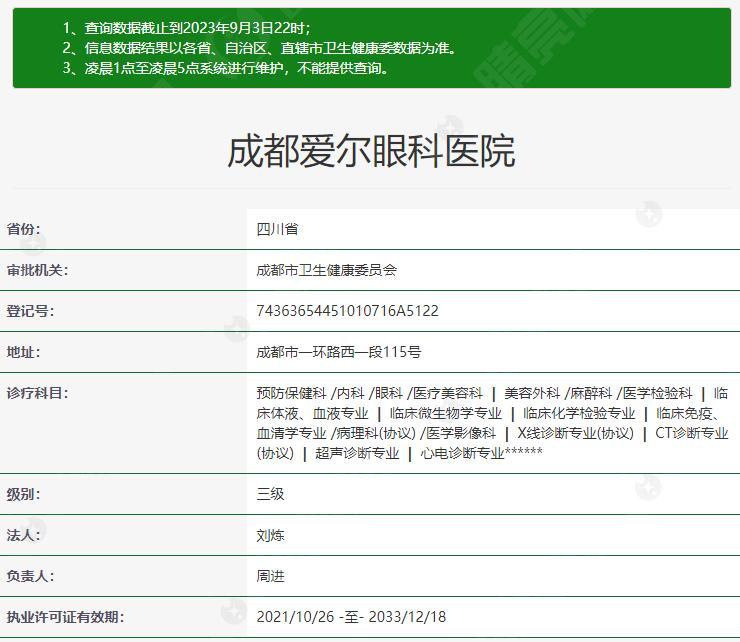The height and width of the screenshot is (642, 740).
Task: Click the 审批机关 label
Action: point(37,270)
